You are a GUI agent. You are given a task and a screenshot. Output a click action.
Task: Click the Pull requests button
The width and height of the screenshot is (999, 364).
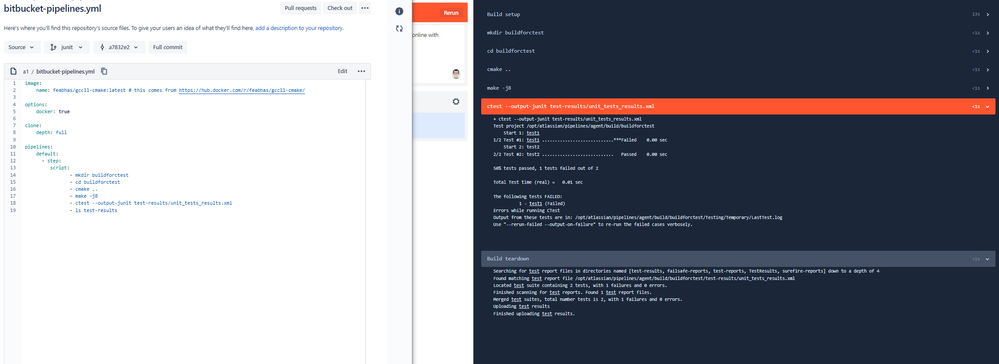(x=301, y=8)
